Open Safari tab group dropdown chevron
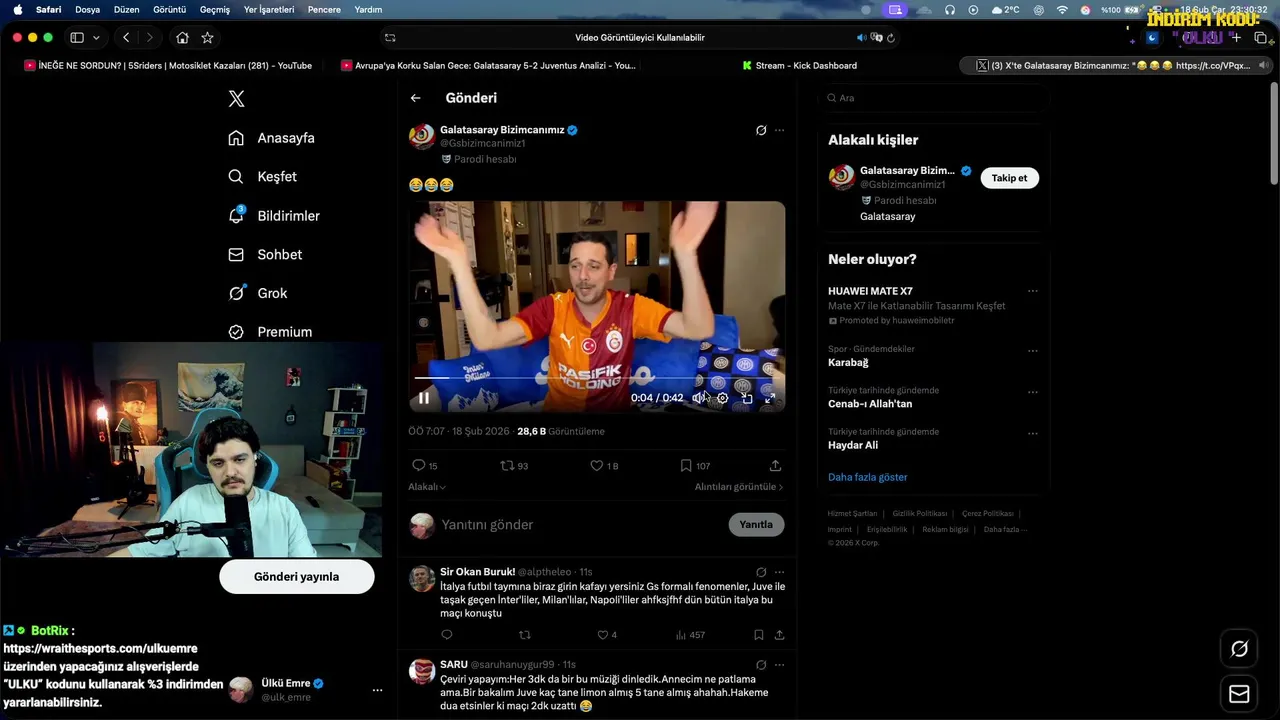 [96, 37]
